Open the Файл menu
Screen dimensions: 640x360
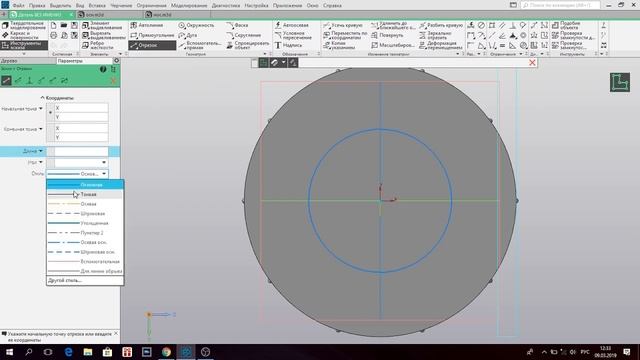pos(18,6)
